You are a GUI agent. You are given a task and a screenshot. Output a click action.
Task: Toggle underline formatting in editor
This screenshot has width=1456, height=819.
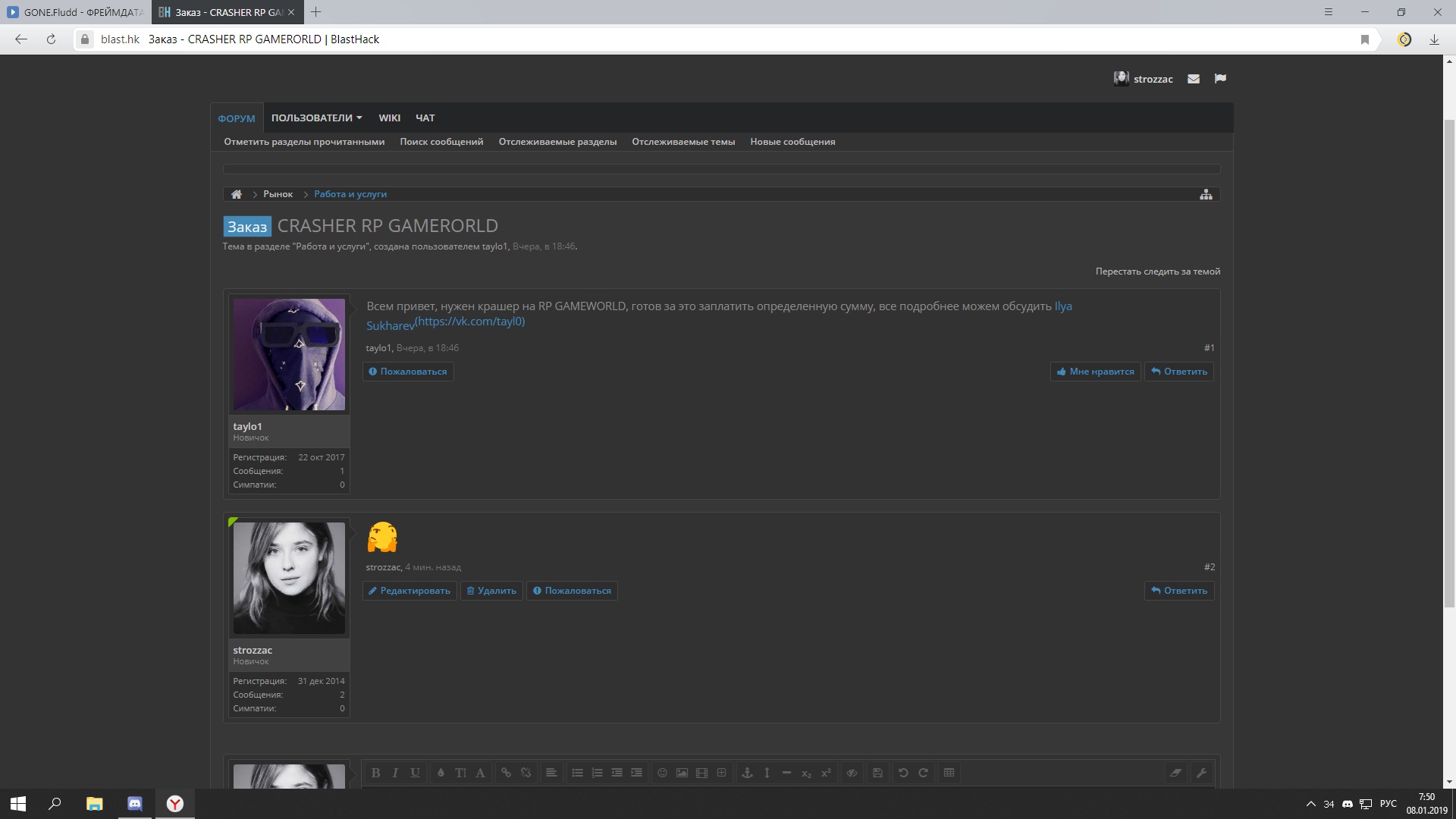click(x=415, y=773)
